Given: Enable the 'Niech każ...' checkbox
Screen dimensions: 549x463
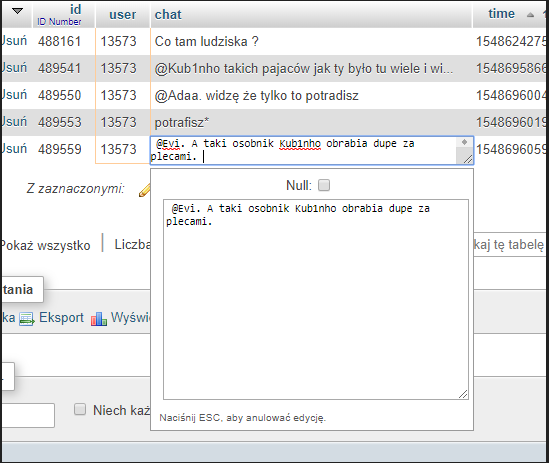Looking at the screenshot, I should point(80,409).
